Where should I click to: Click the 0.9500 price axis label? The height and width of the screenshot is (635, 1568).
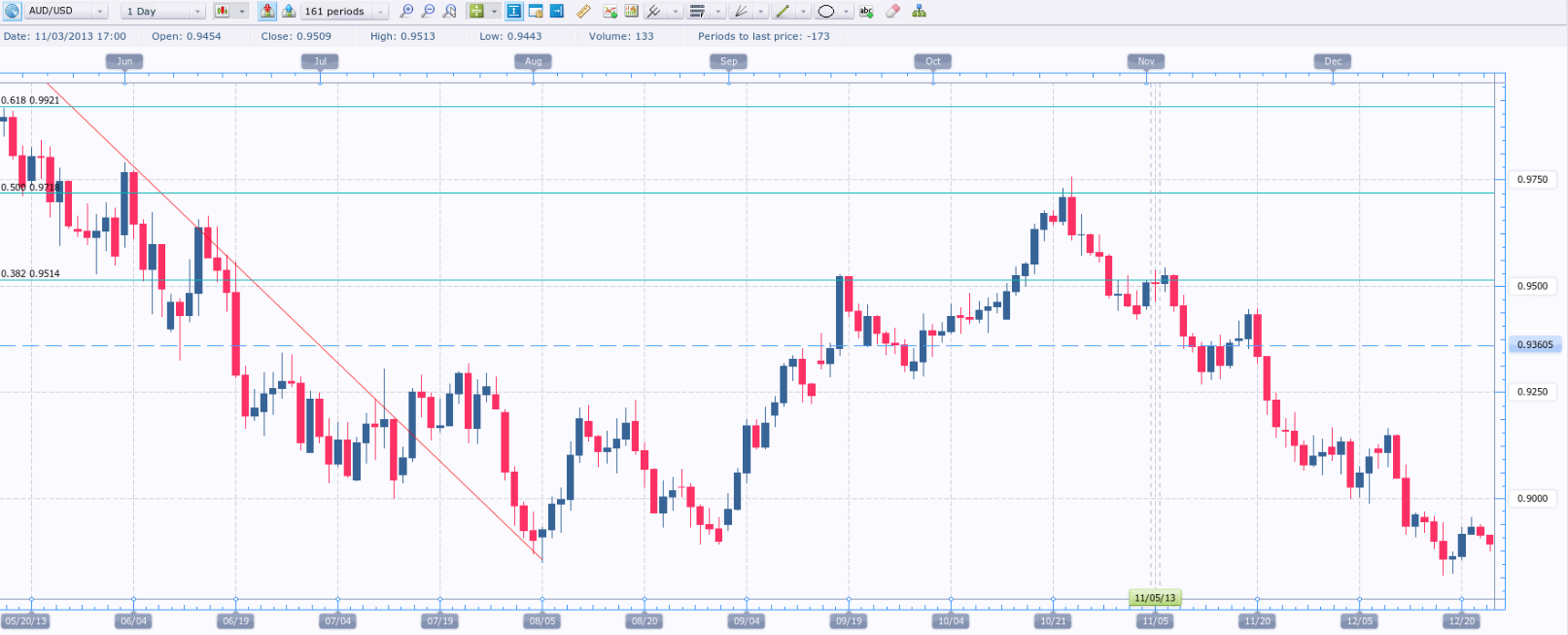(x=1533, y=286)
